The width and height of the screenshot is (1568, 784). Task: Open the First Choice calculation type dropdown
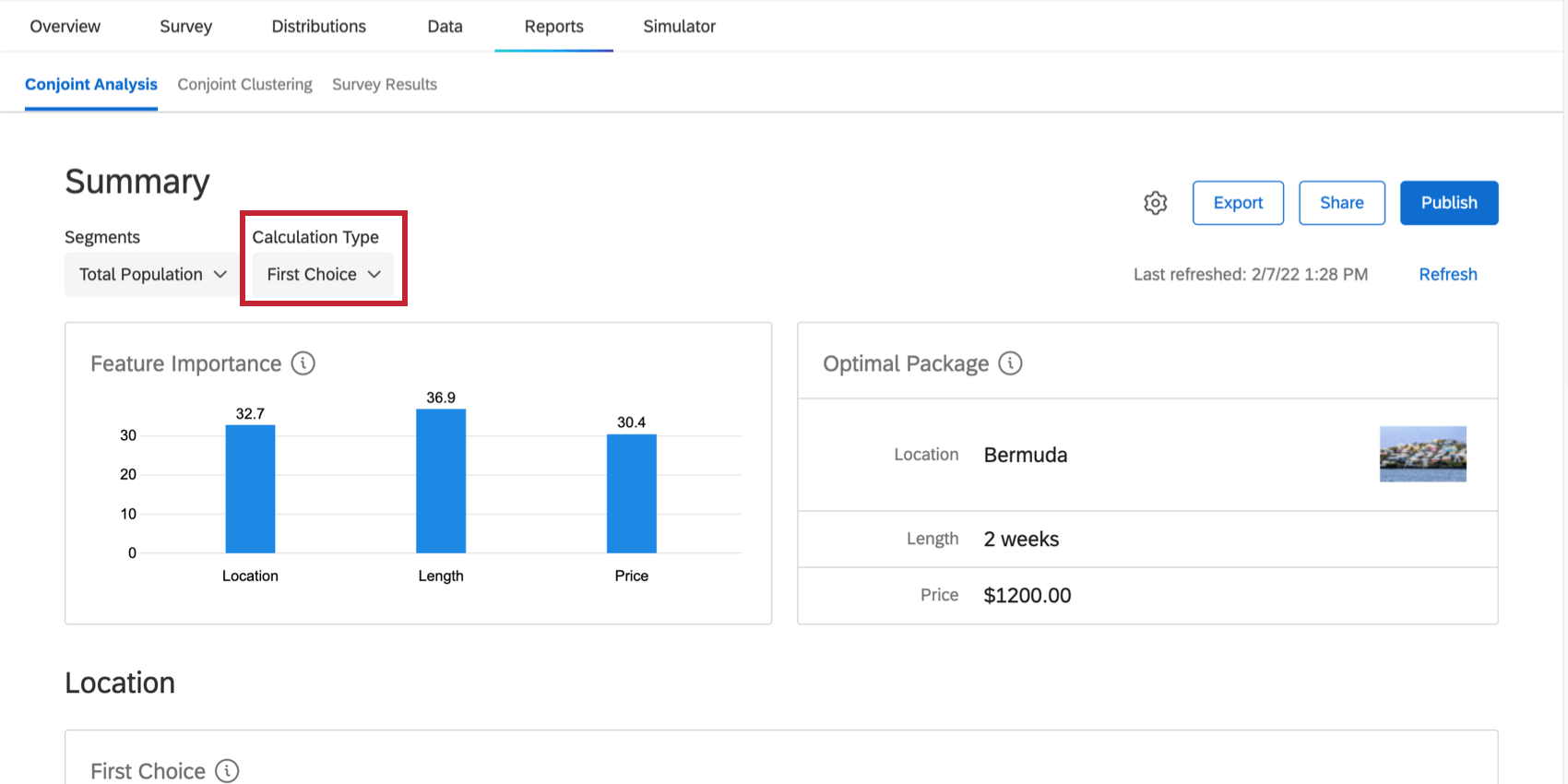pos(323,275)
